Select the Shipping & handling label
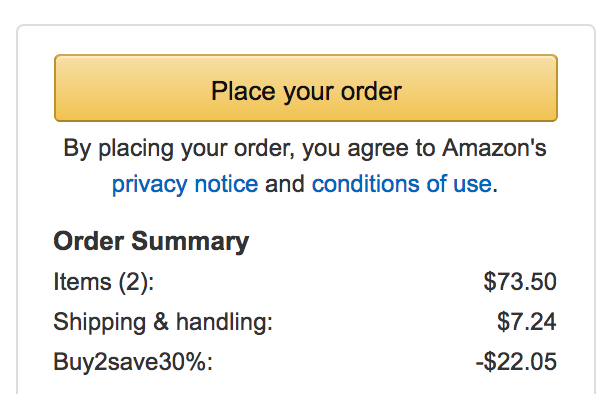 point(163,322)
